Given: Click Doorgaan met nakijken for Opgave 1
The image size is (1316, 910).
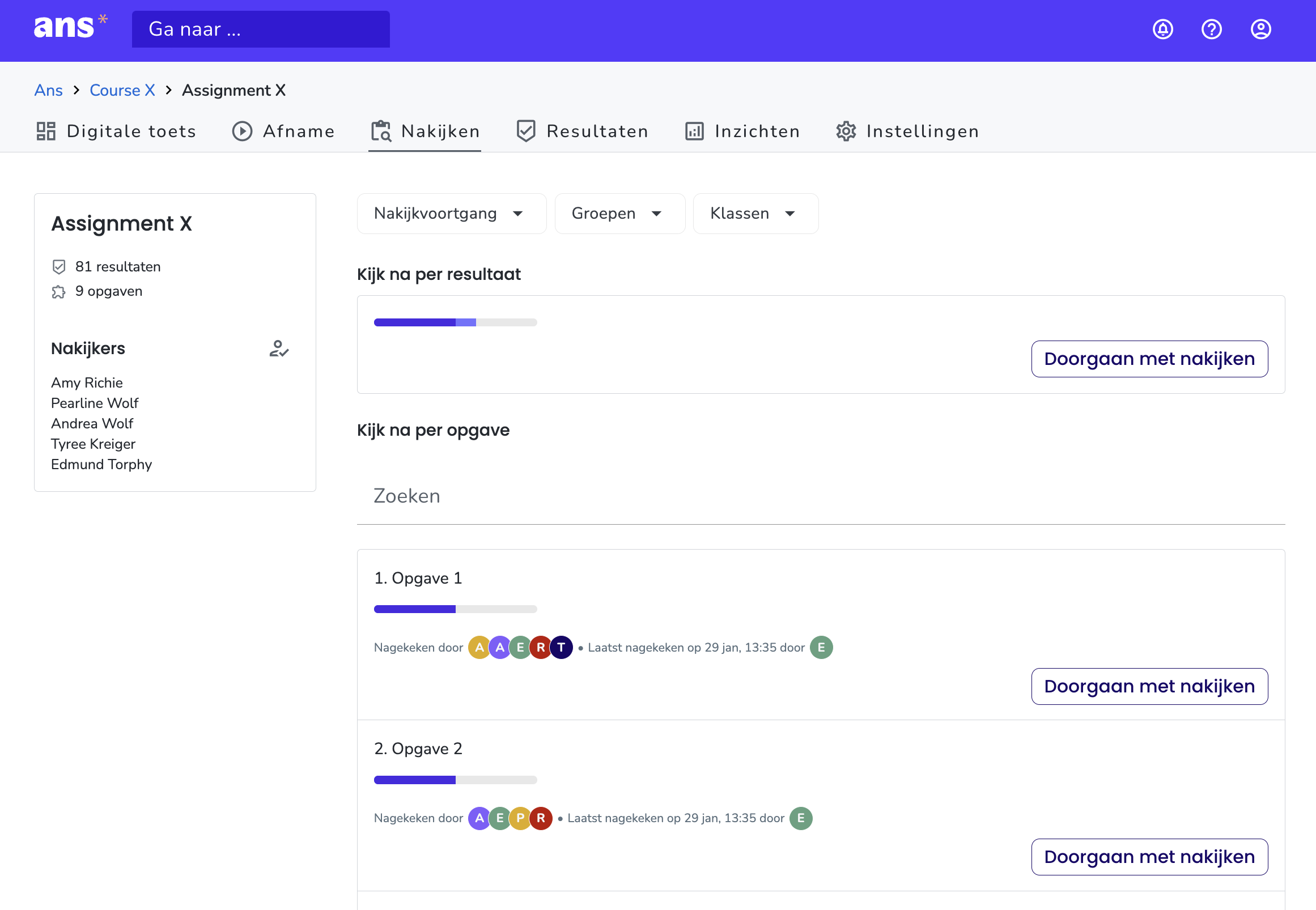Looking at the screenshot, I should [x=1149, y=686].
